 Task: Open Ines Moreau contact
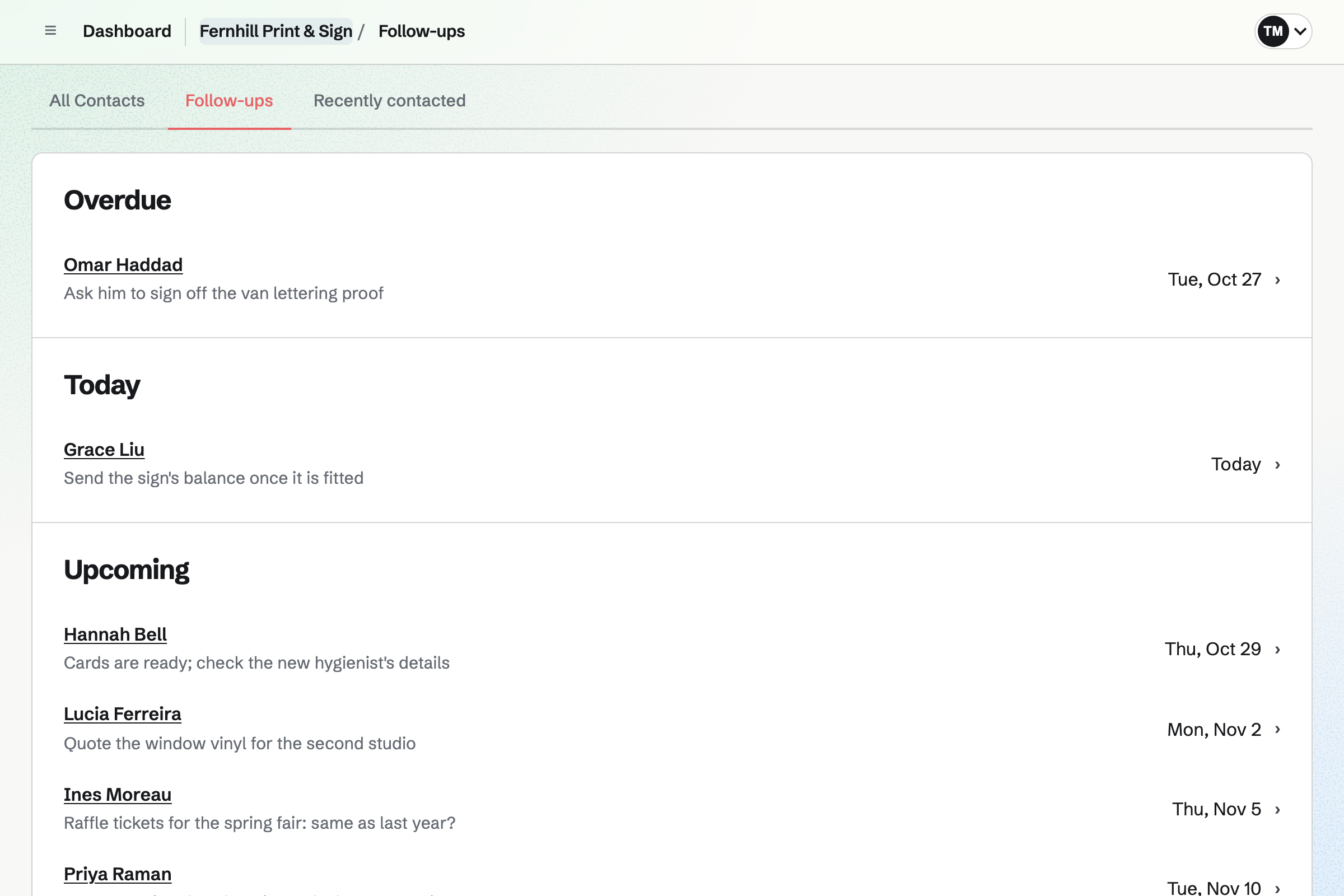pyautogui.click(x=118, y=795)
